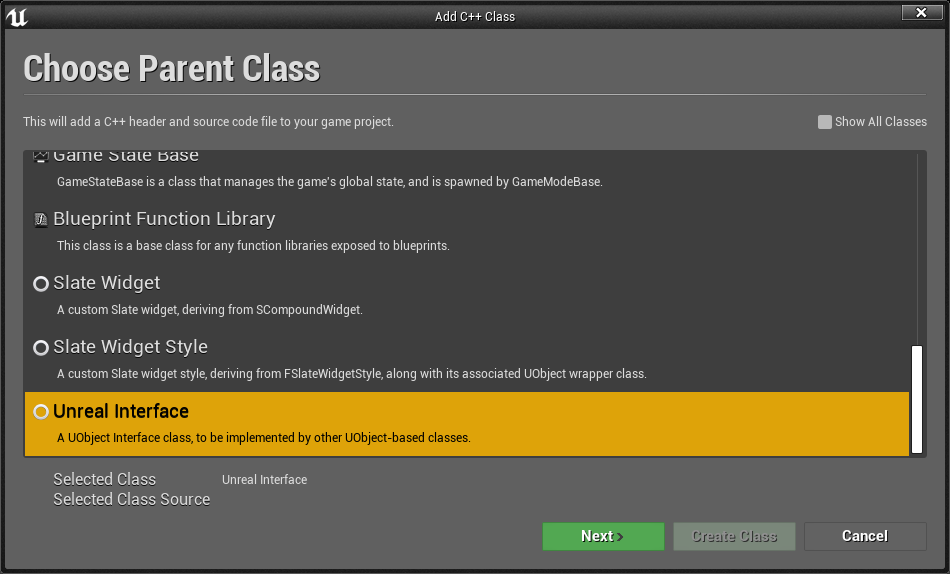Click the GameStateBase description text

click(x=330, y=182)
